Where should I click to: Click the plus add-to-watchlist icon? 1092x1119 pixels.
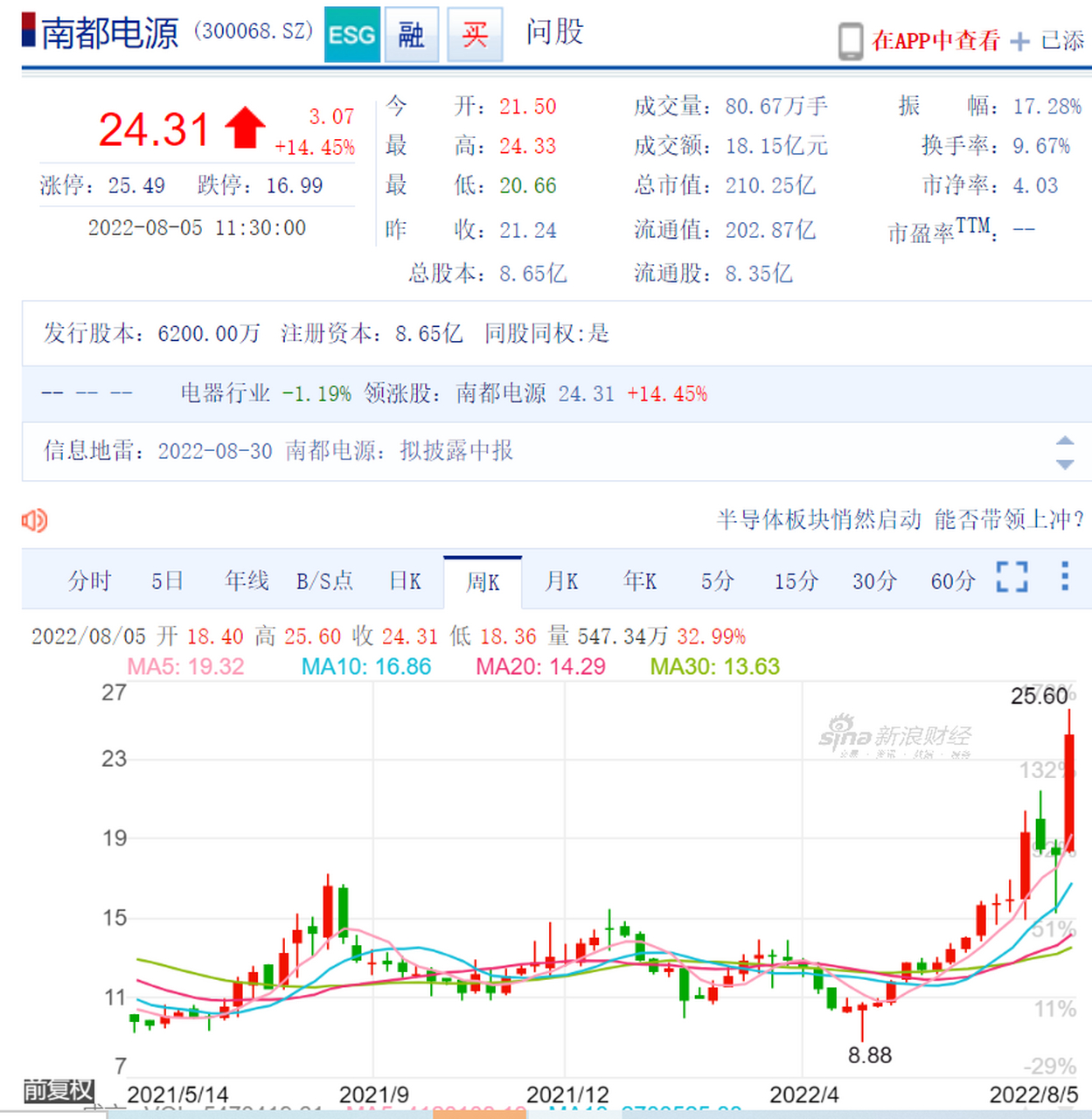coord(1019,41)
